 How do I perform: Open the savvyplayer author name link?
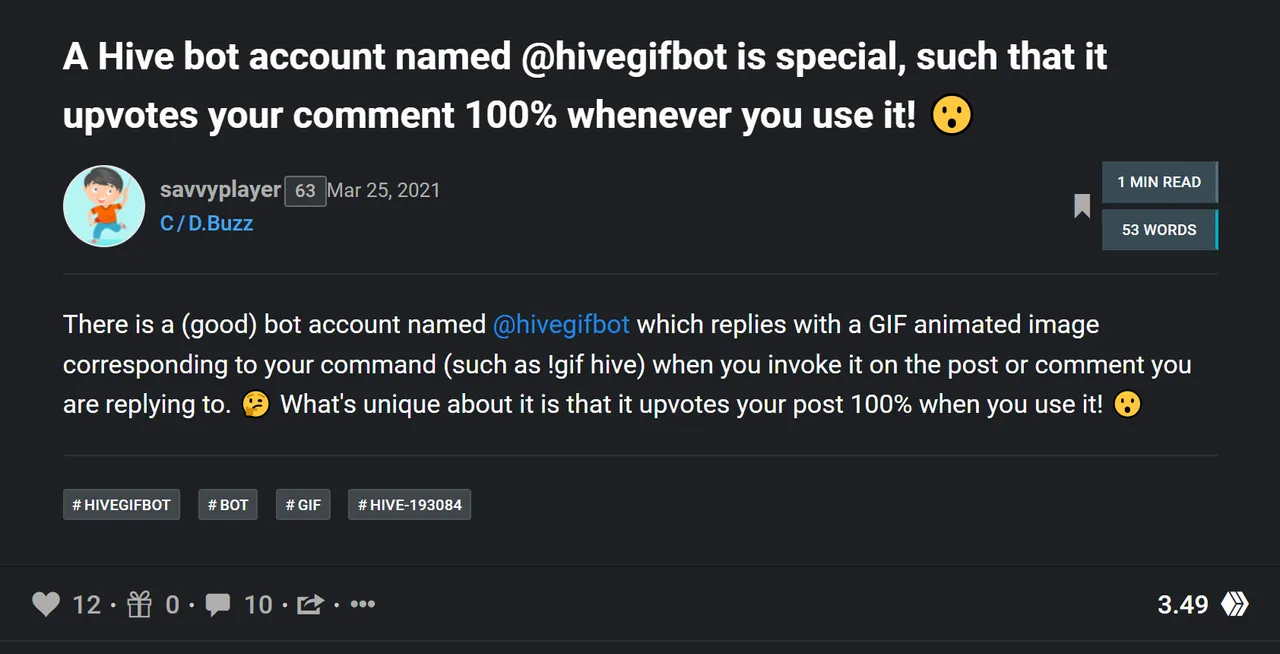pos(220,190)
